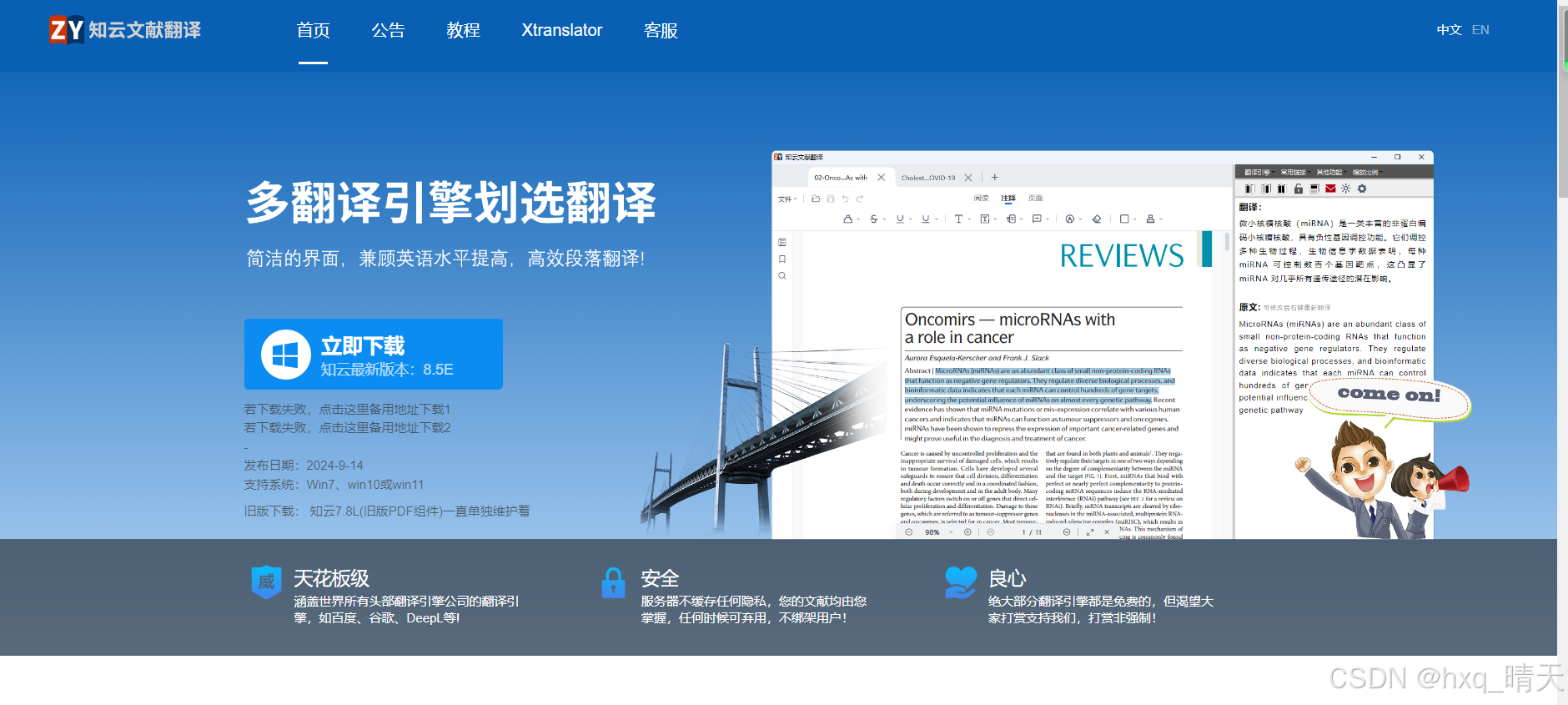Select the wavy underline annotation tool
The height and width of the screenshot is (705, 1568).
(926, 219)
